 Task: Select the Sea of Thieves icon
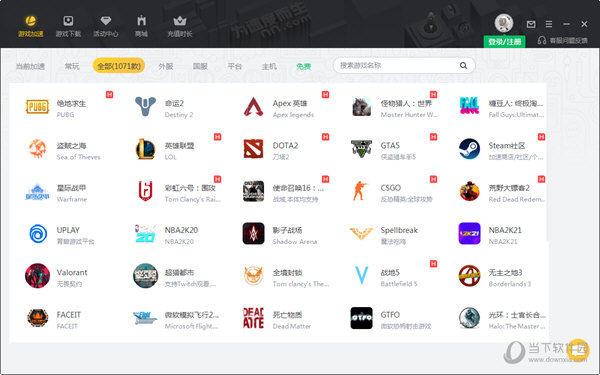coord(37,149)
